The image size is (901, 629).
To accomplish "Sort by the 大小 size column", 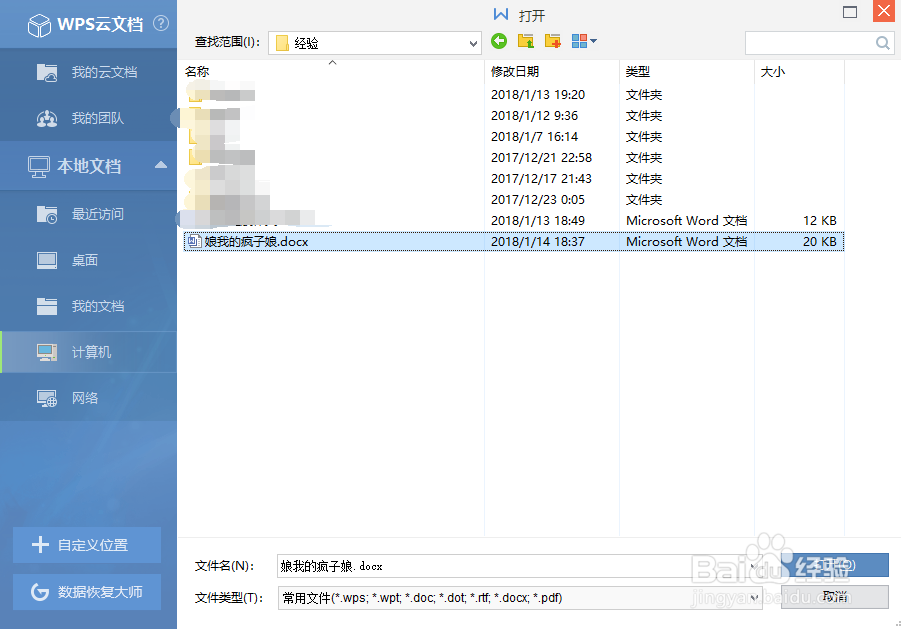I will pyautogui.click(x=772, y=71).
